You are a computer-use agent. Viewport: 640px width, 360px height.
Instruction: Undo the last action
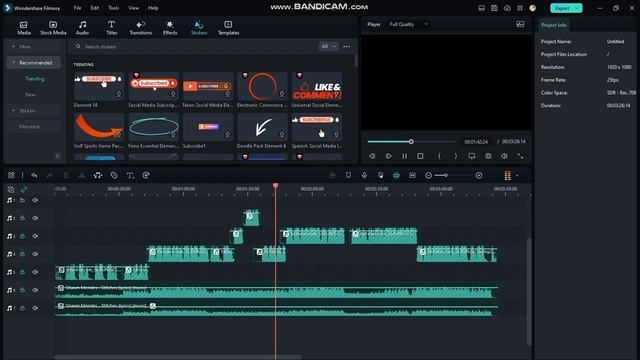[34, 176]
